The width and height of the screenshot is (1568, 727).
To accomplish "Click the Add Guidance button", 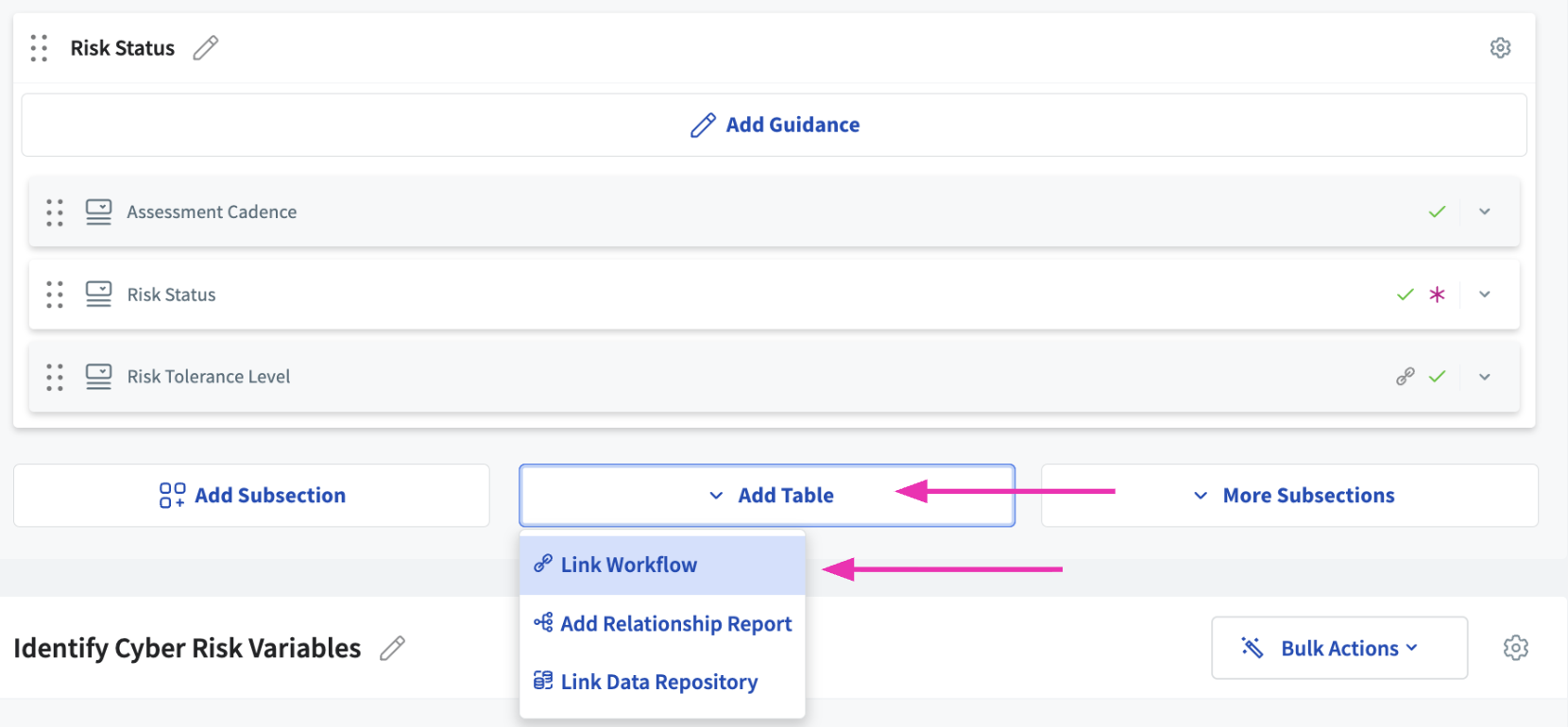I will click(775, 125).
